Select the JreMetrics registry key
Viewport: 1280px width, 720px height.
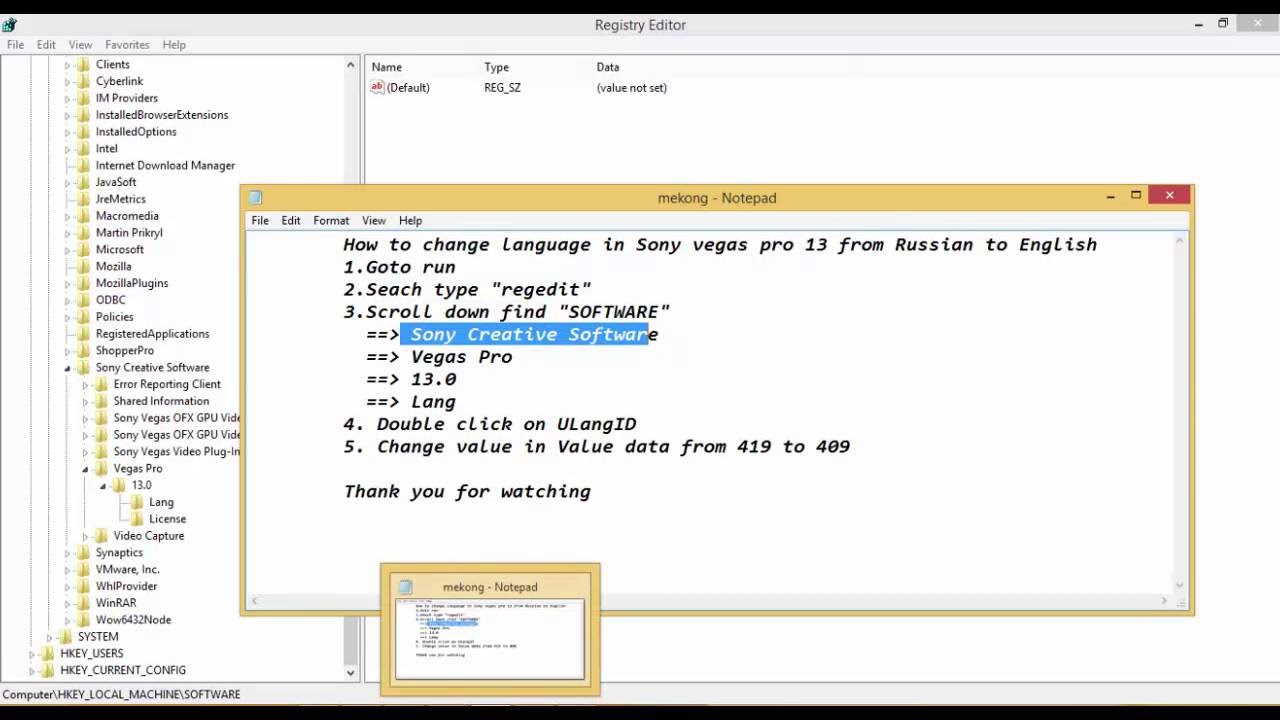pyautogui.click(x=121, y=199)
